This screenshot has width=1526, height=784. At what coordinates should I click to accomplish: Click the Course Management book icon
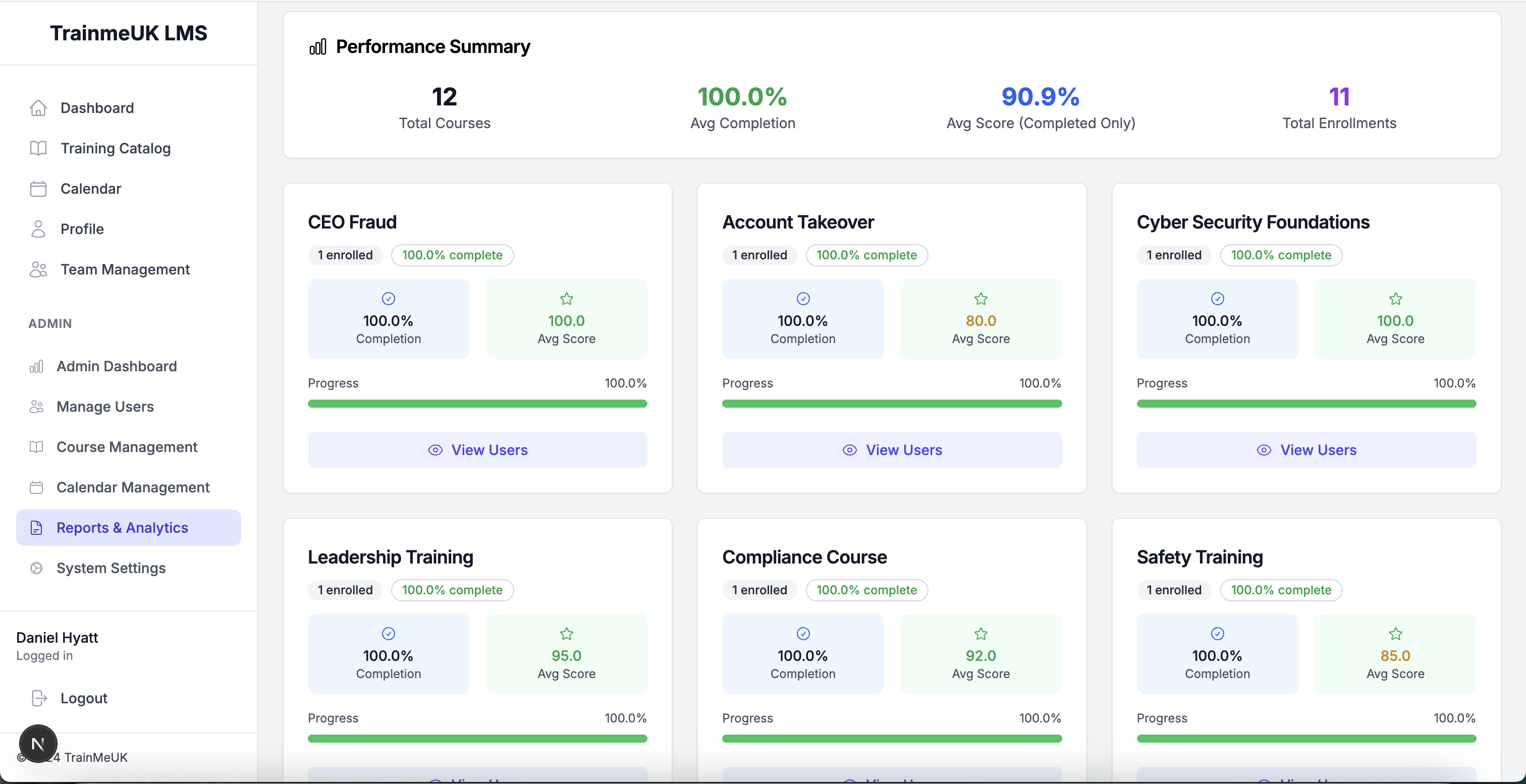[x=36, y=447]
